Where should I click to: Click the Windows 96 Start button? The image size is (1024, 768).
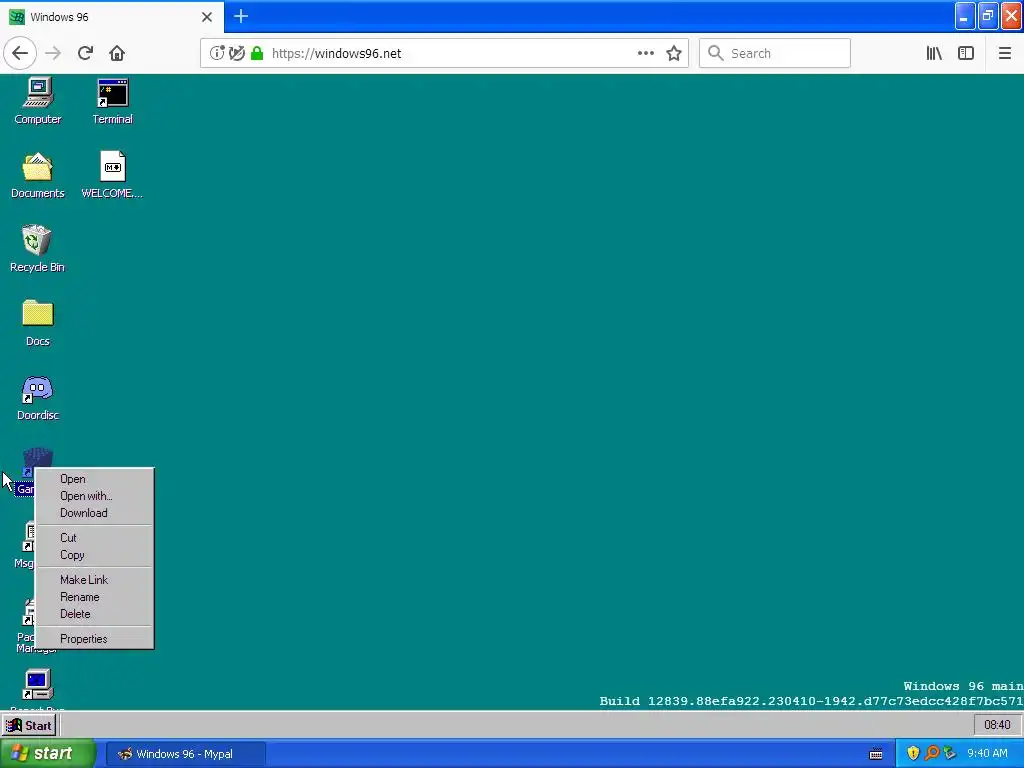(29, 725)
